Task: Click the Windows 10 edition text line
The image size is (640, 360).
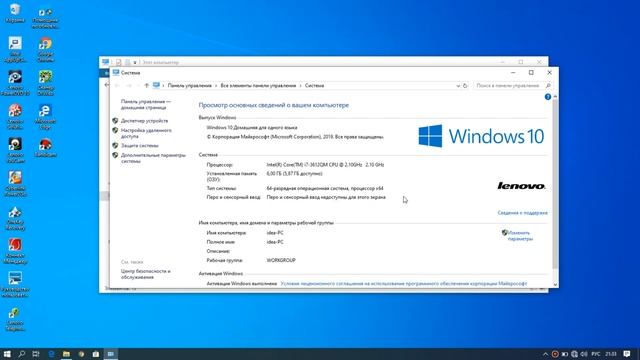Action: [252, 127]
